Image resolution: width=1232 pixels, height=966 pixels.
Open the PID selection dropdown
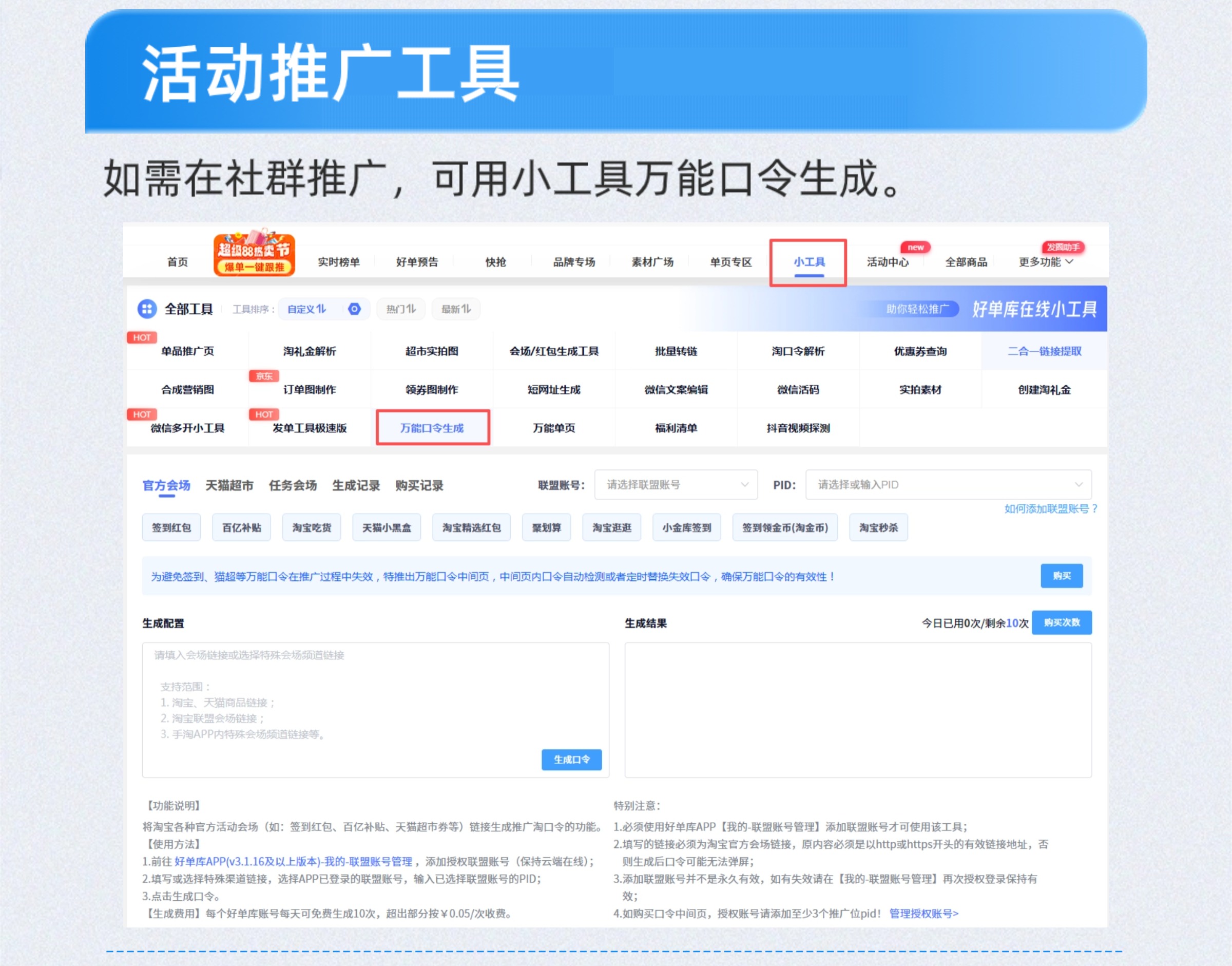tap(948, 485)
